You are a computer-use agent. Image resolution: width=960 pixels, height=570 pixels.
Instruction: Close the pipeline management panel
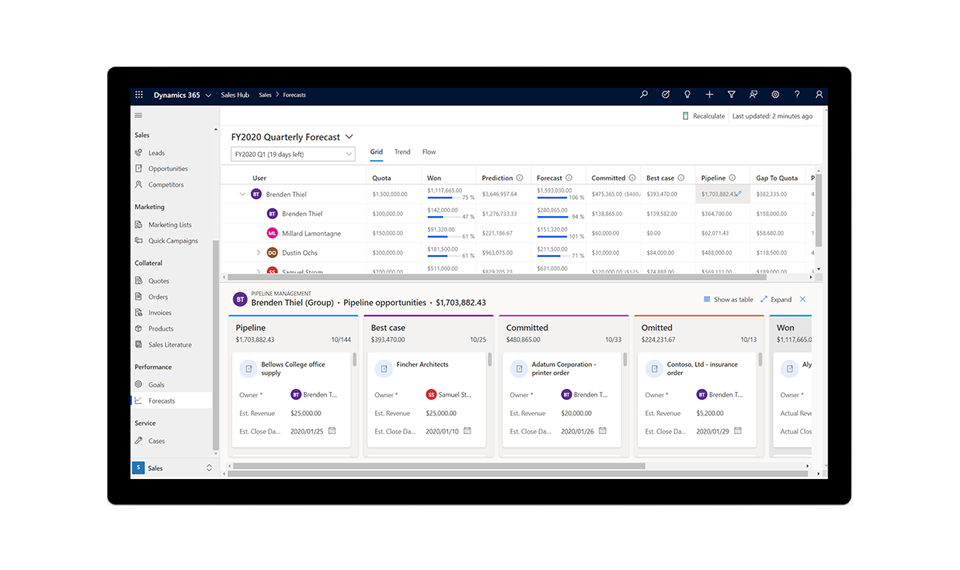802,299
